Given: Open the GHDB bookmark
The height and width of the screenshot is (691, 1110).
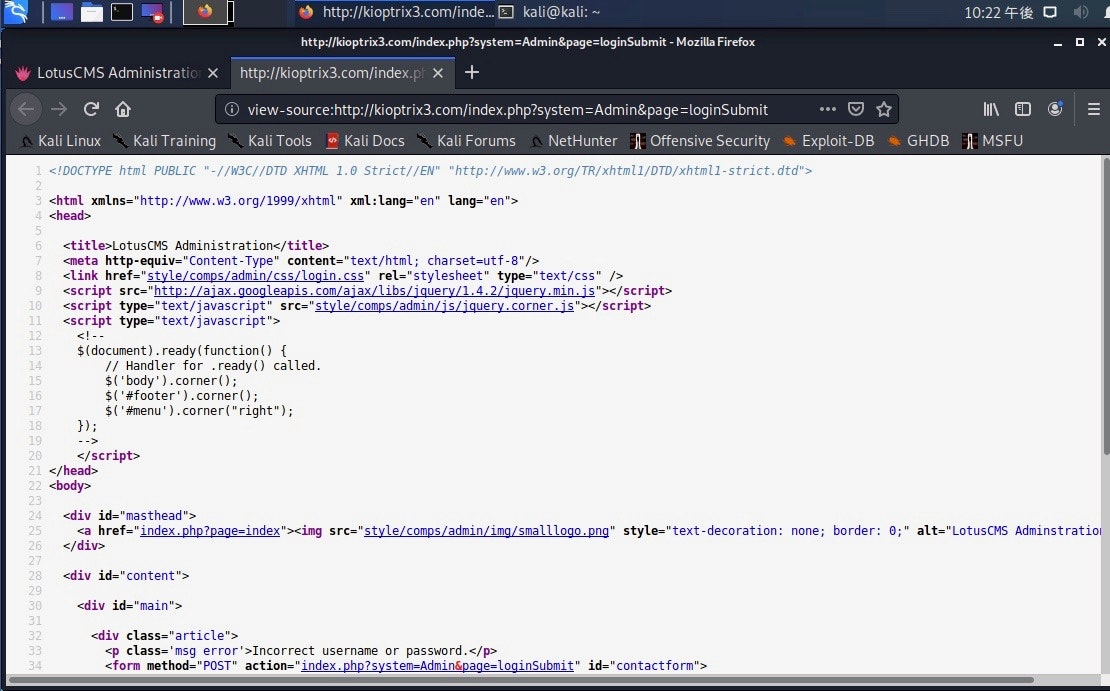Looking at the screenshot, I should pos(918,141).
